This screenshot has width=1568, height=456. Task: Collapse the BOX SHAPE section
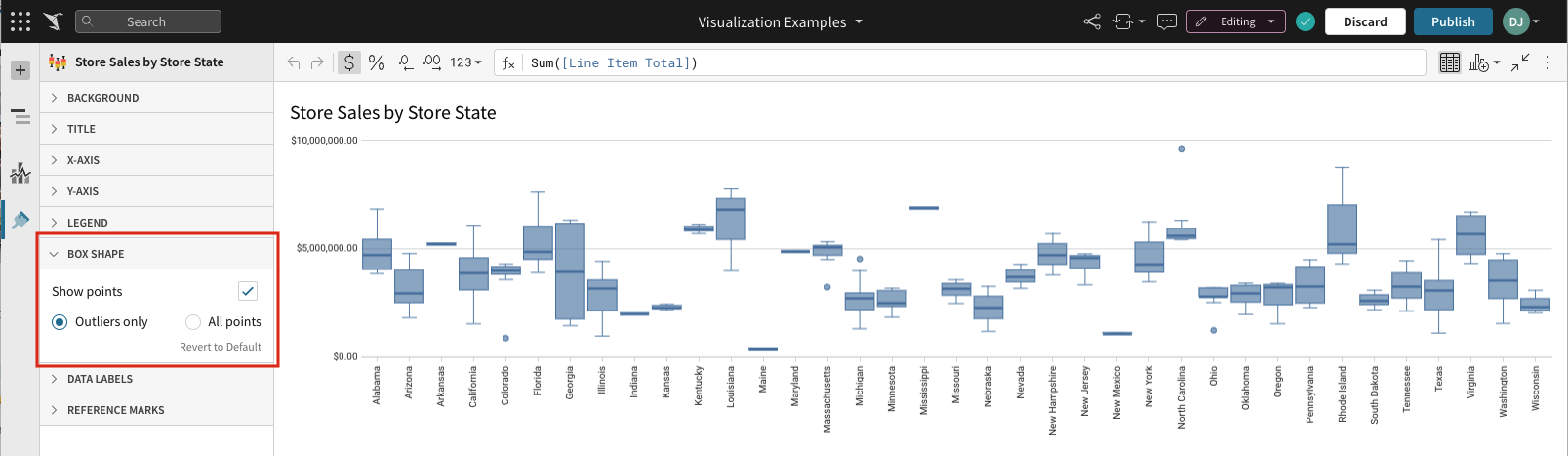pos(95,254)
